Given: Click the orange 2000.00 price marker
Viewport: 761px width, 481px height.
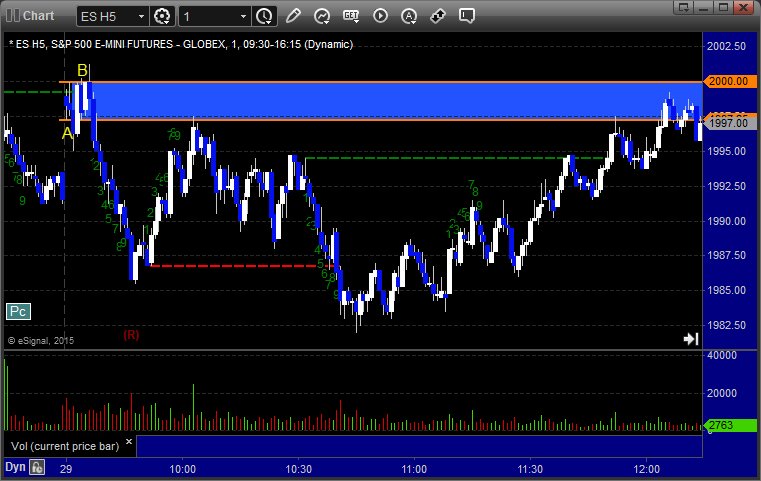Looking at the screenshot, I should click(729, 81).
